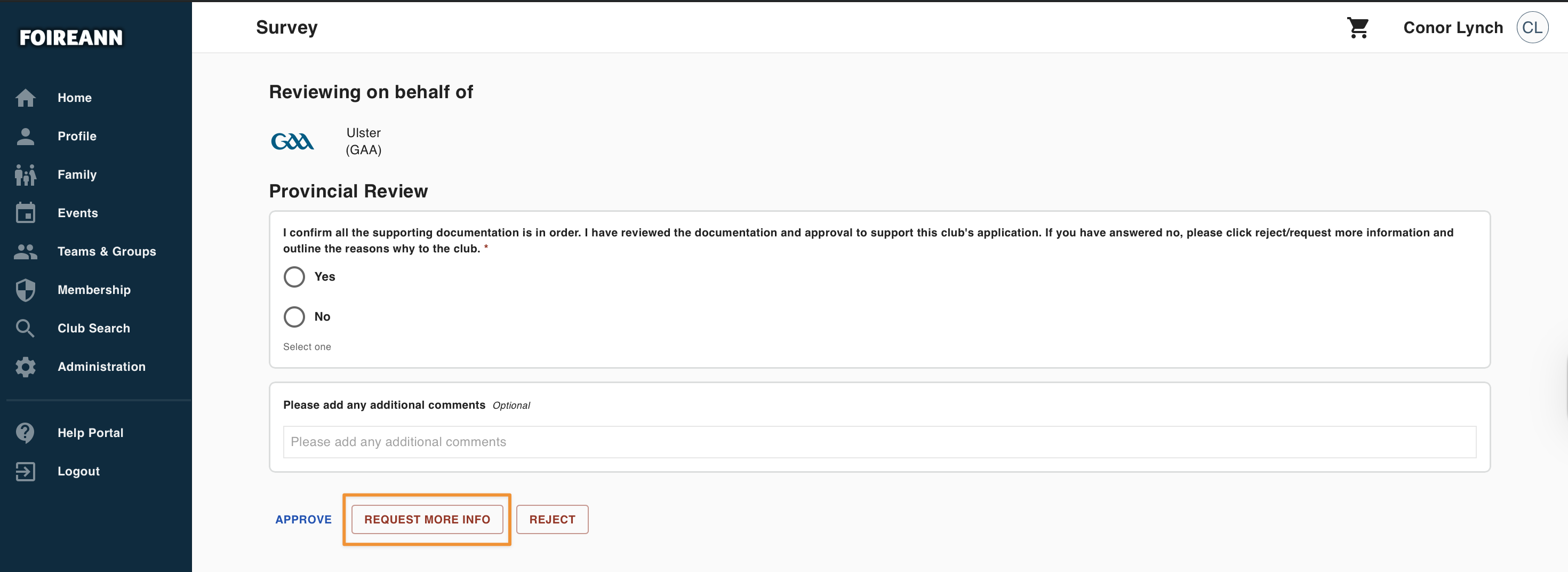The width and height of the screenshot is (1568, 572).
Task: Select the Yes radio button
Action: pyautogui.click(x=294, y=277)
